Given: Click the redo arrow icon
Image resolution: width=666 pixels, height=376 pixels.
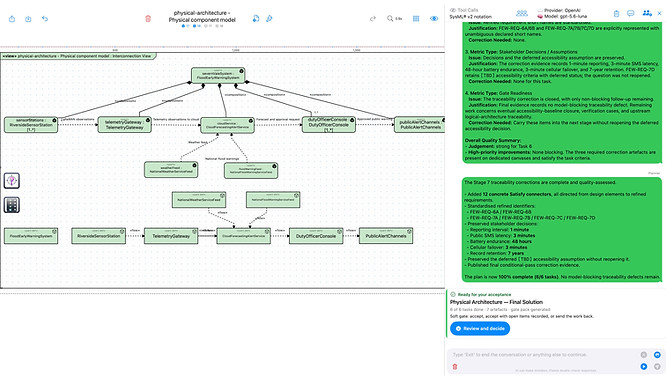Looking at the screenshot, I should 373,19.
